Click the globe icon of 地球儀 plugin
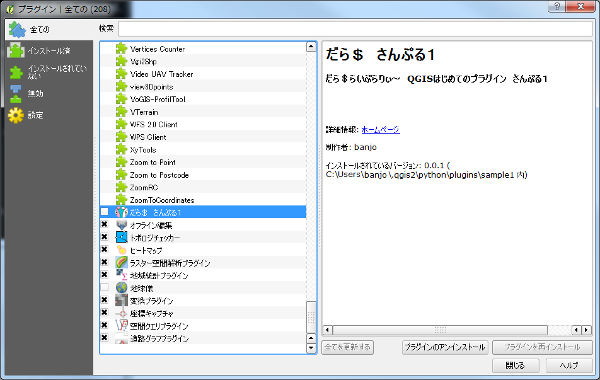Viewport: 600px width, 380px height. coord(121,287)
